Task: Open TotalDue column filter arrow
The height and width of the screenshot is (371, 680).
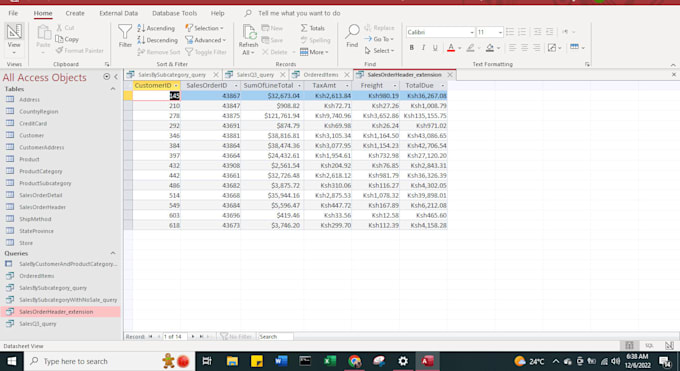Action: [442, 86]
